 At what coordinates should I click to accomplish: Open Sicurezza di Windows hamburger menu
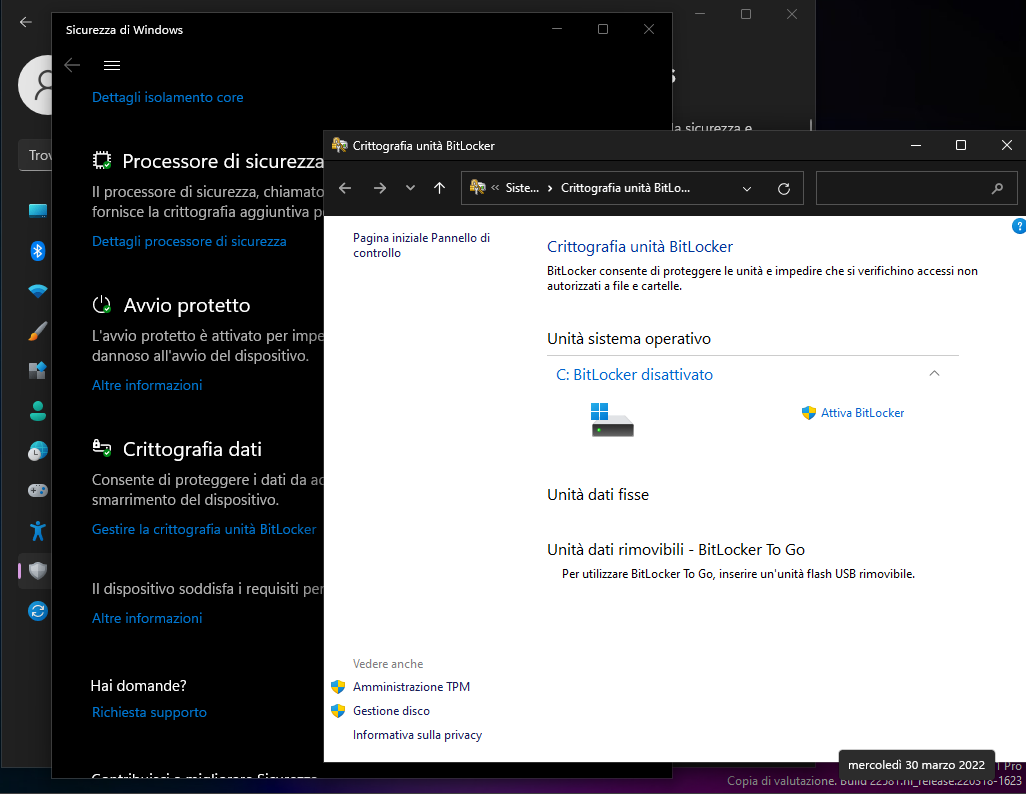pyautogui.click(x=112, y=65)
